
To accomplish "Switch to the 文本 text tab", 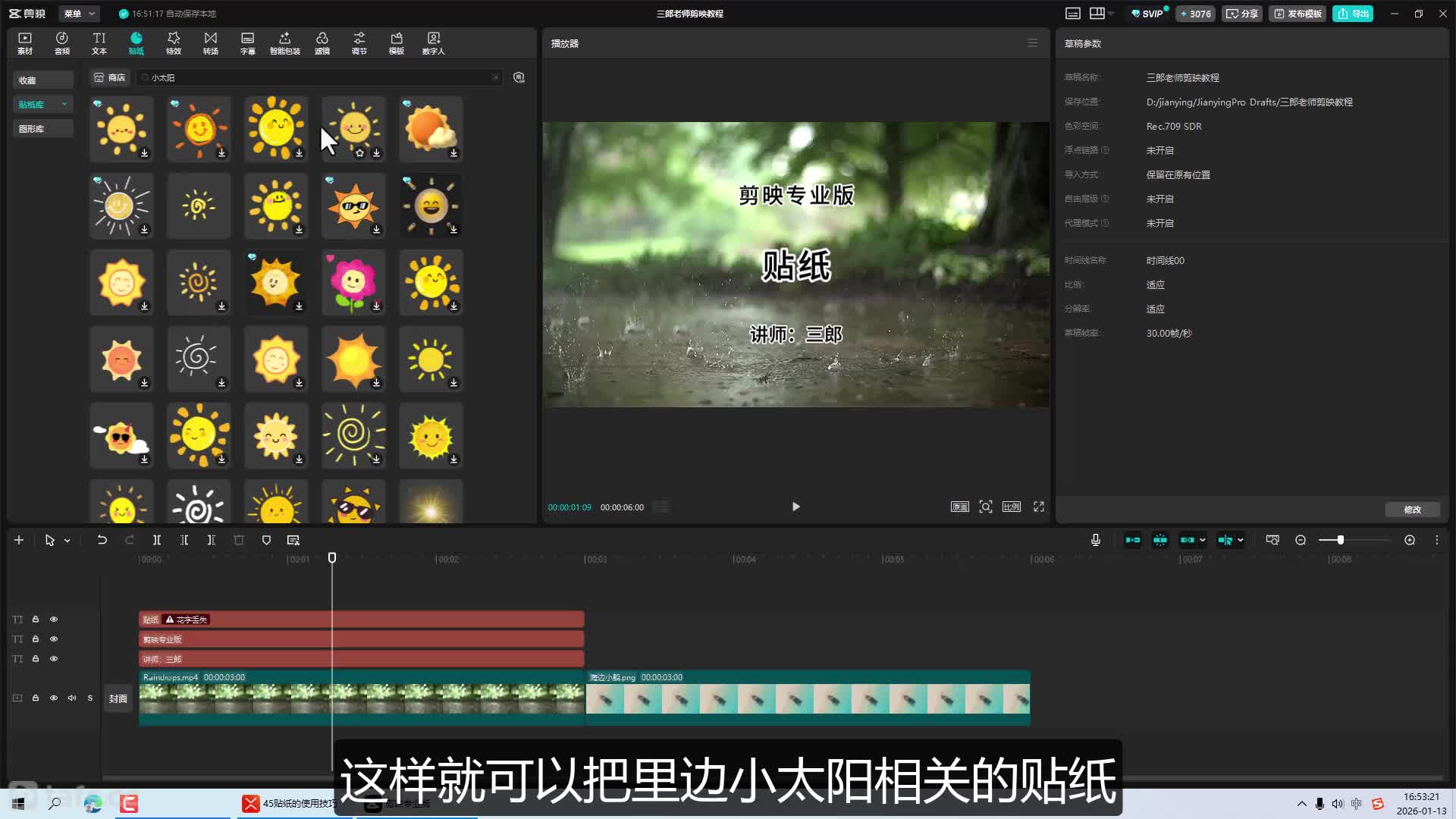I will (99, 43).
